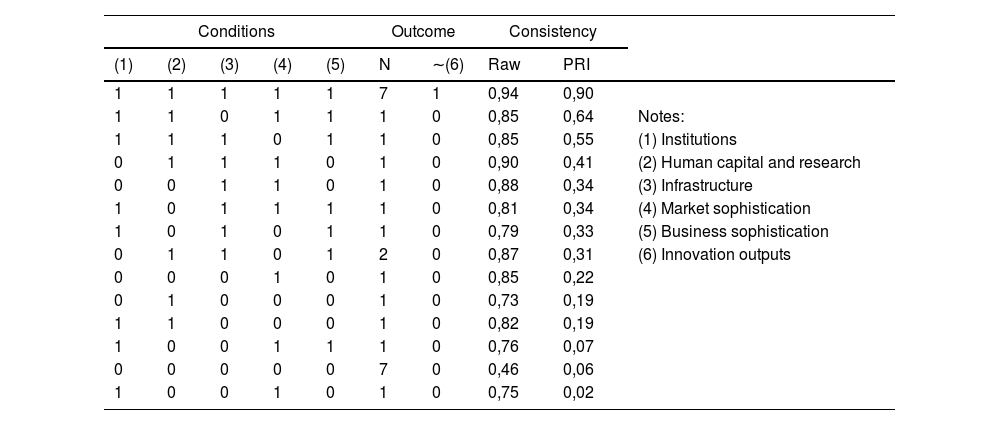Click the ~(6) column header
Image resolution: width=1000 pixels, height=425 pixels.
click(x=448, y=66)
